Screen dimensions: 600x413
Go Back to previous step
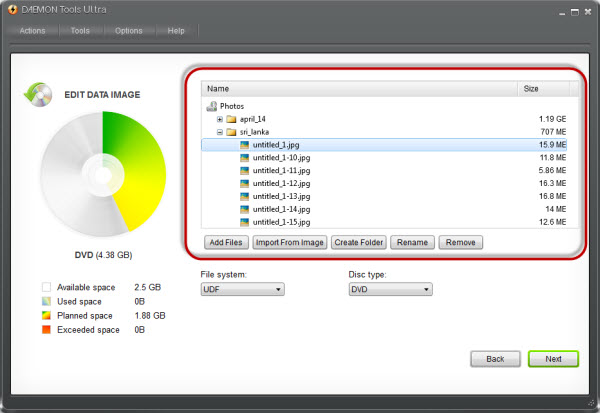click(x=495, y=359)
